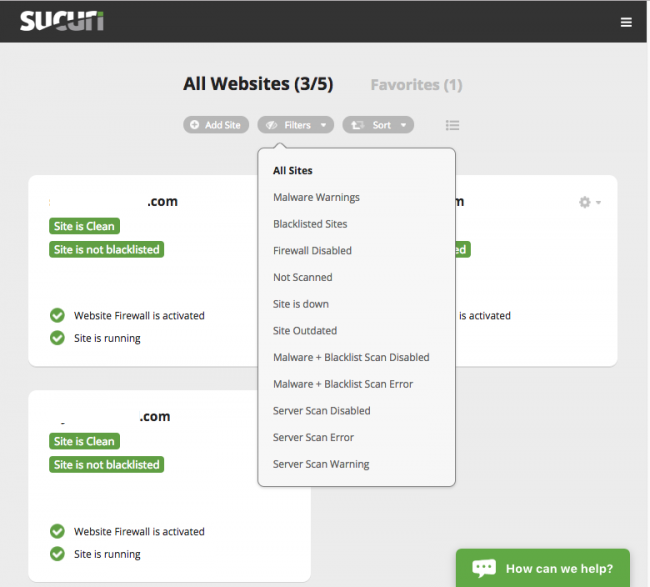This screenshot has height=587, width=650.
Task: Choose Malware + Blacklist Scan Error
Action: [x=343, y=384]
